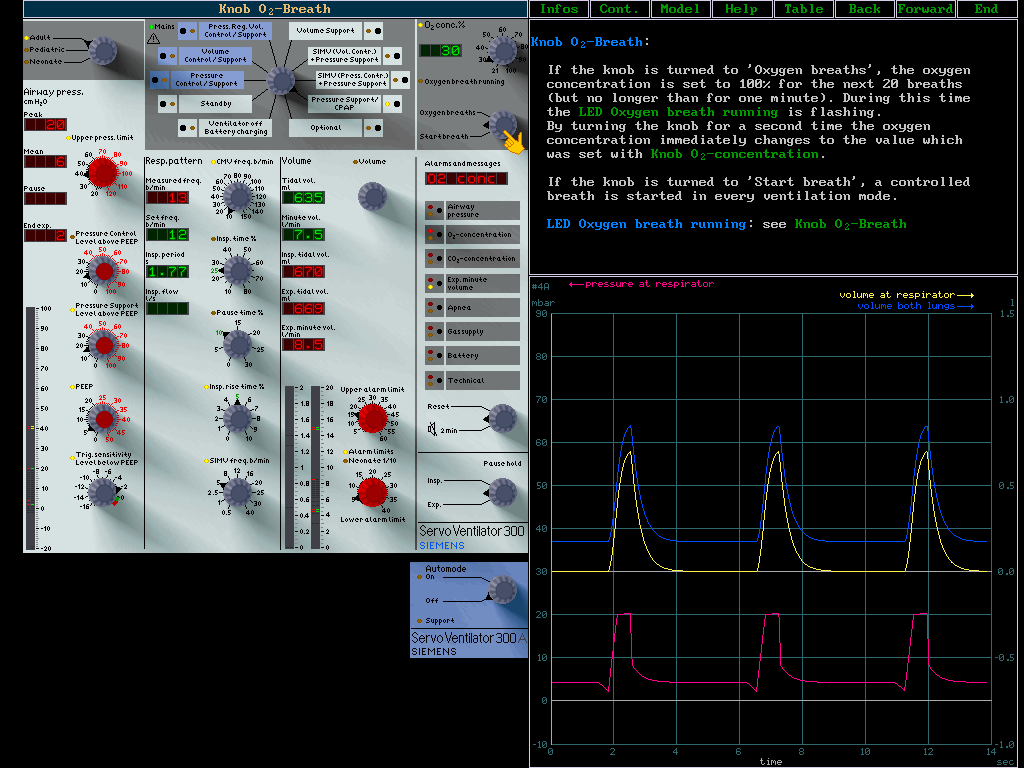The image size is (1024, 768).
Task: Select the Volume Support mode
Action: click(326, 32)
